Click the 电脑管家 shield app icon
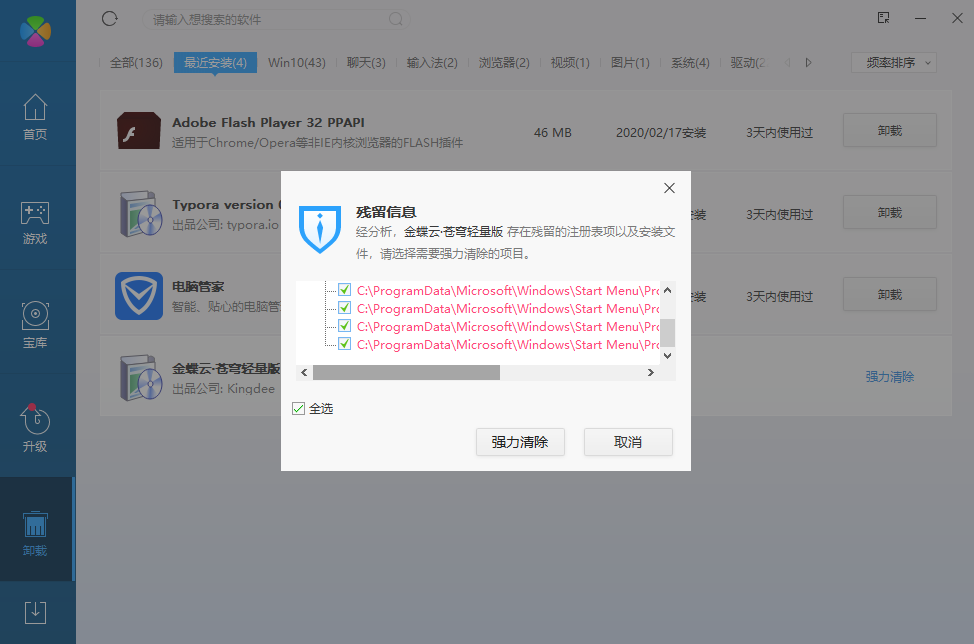Screen dimensions: 974x644 coord(139,296)
